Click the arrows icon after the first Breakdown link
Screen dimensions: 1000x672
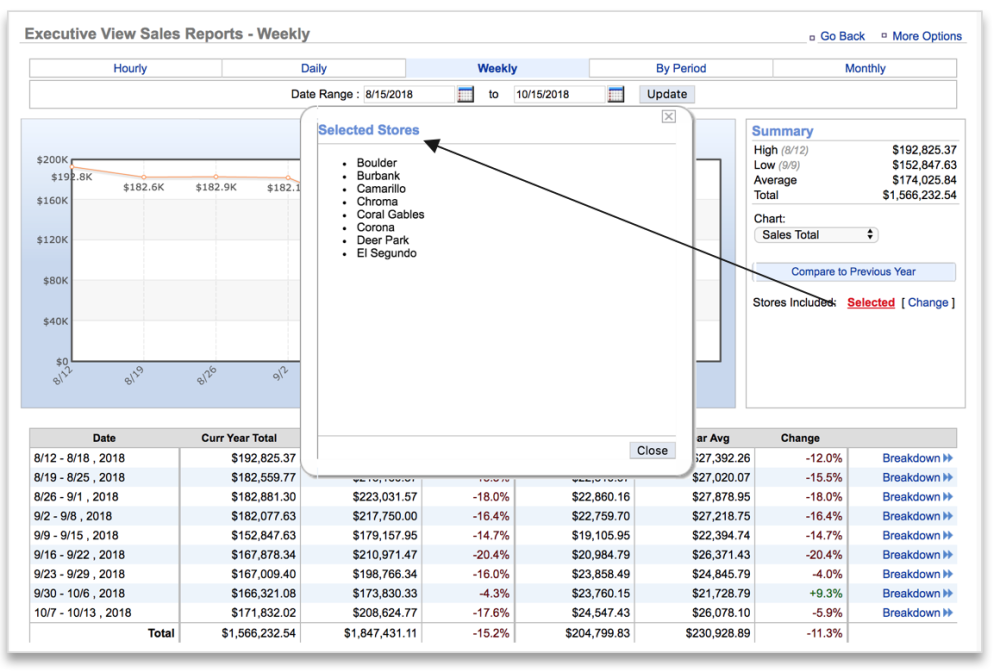[948, 457]
